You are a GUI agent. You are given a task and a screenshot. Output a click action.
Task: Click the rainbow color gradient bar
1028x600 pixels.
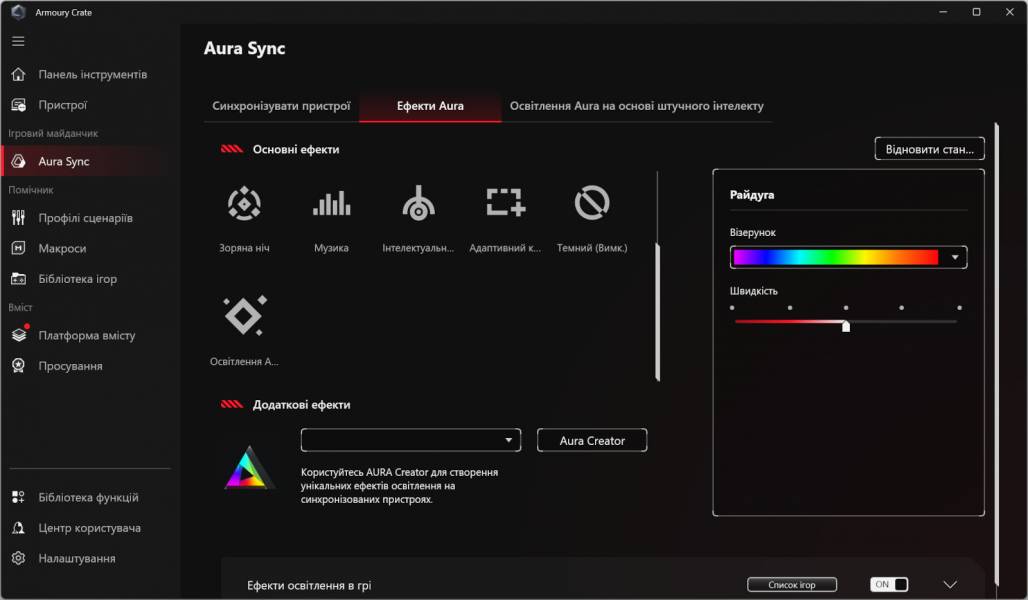coord(836,257)
